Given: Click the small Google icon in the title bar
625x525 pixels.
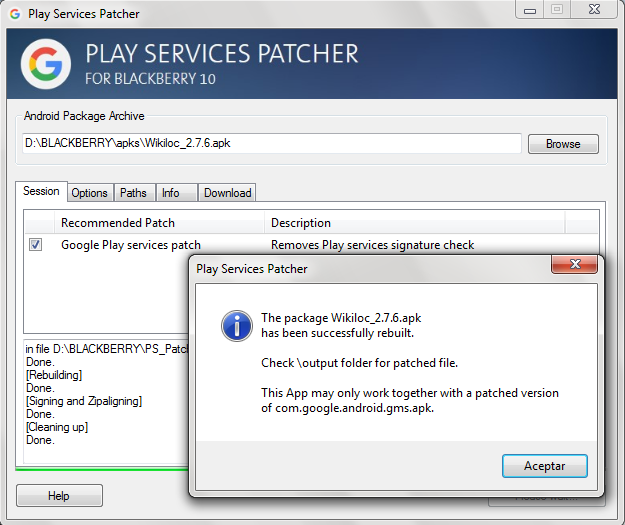Looking at the screenshot, I should (15, 14).
